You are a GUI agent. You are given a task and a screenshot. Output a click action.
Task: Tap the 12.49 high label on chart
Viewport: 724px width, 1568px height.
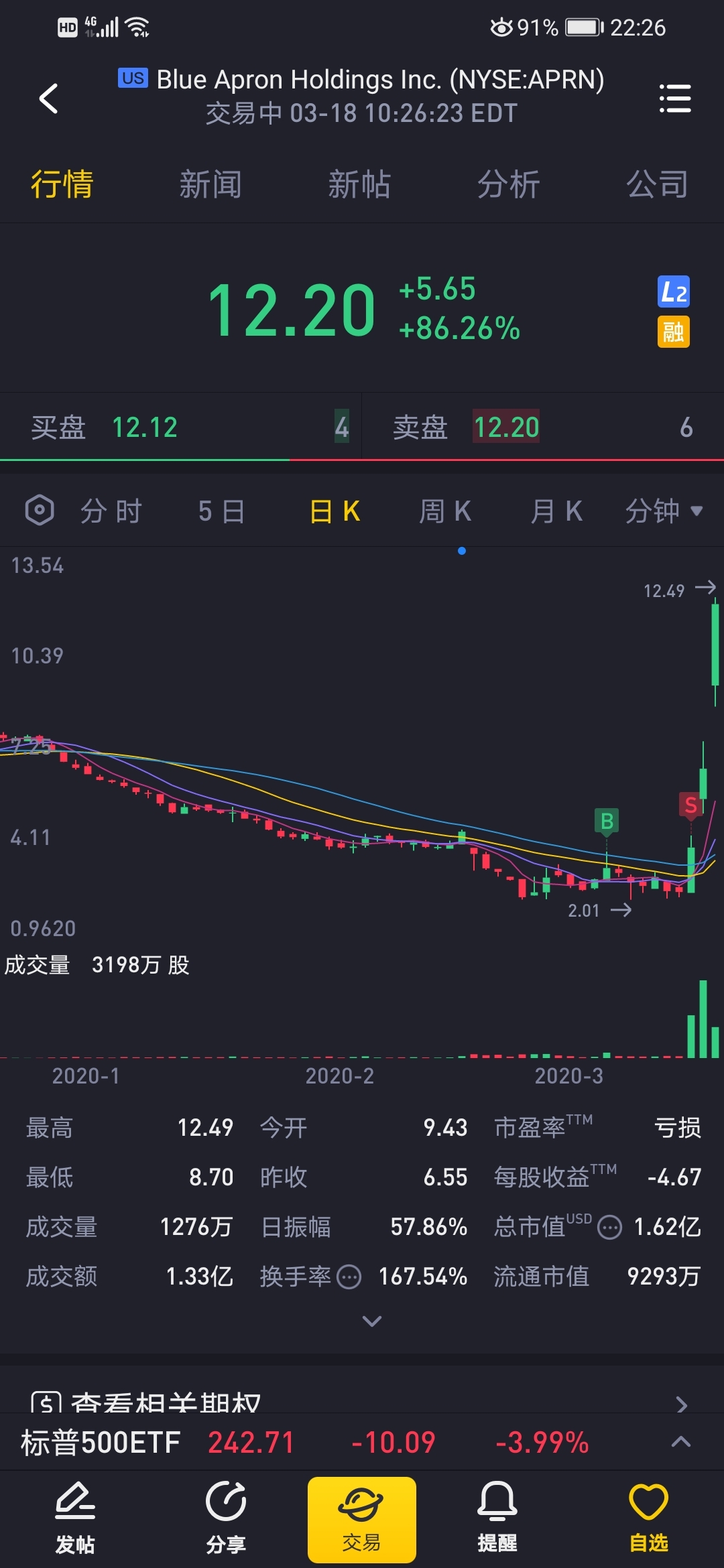(664, 590)
